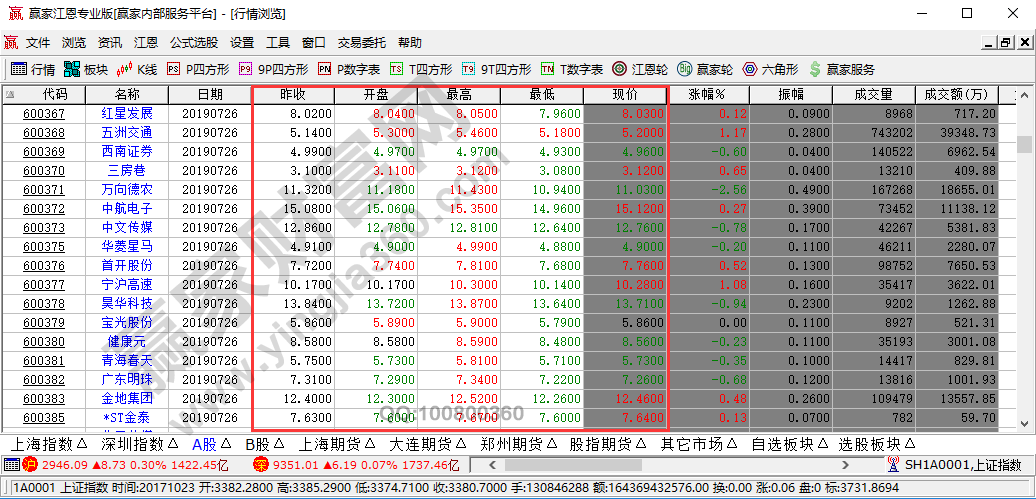Switch to the A股 tab
The height and width of the screenshot is (499, 1036).
[210, 444]
